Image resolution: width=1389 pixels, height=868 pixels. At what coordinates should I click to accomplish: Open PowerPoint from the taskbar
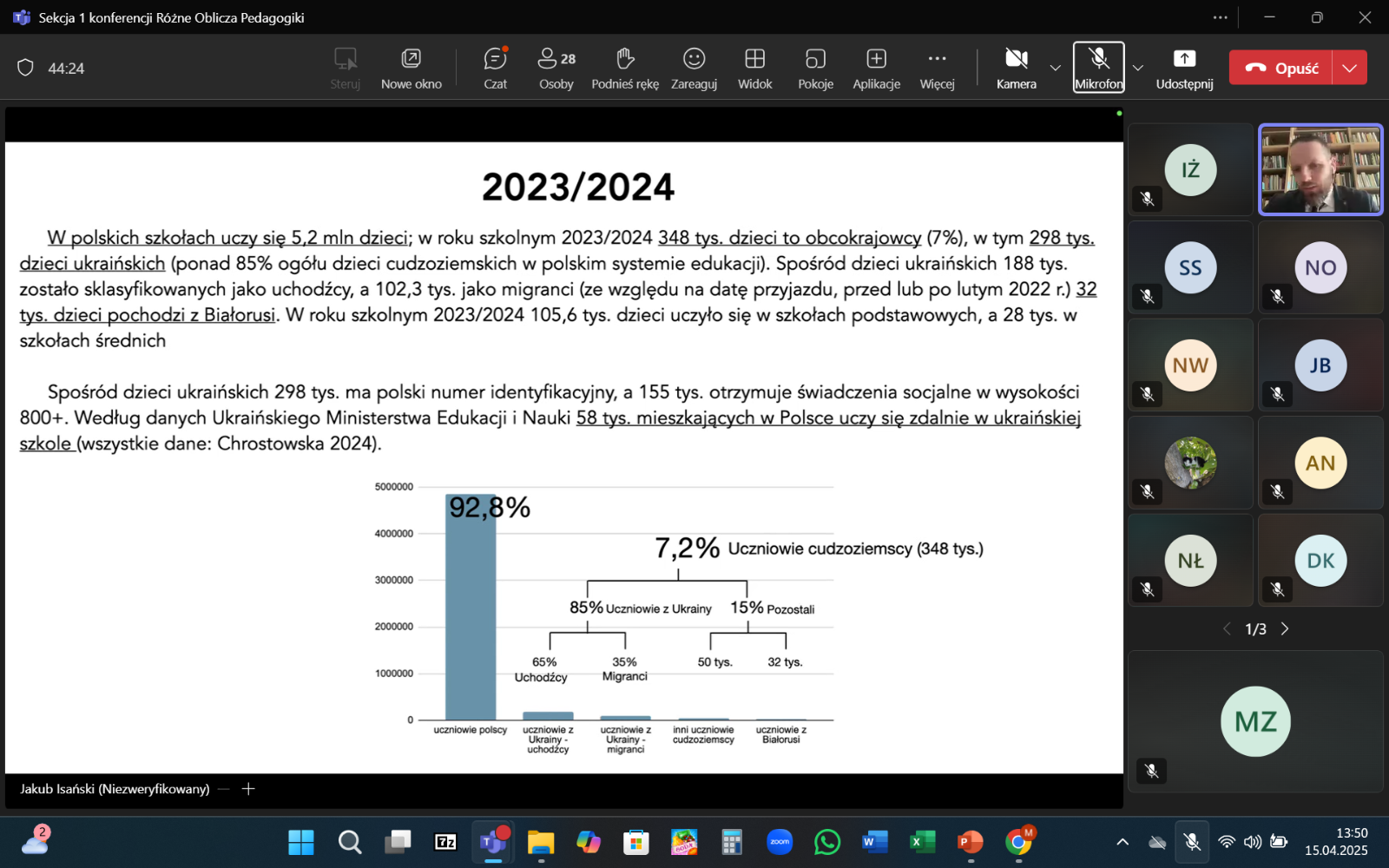click(x=970, y=842)
